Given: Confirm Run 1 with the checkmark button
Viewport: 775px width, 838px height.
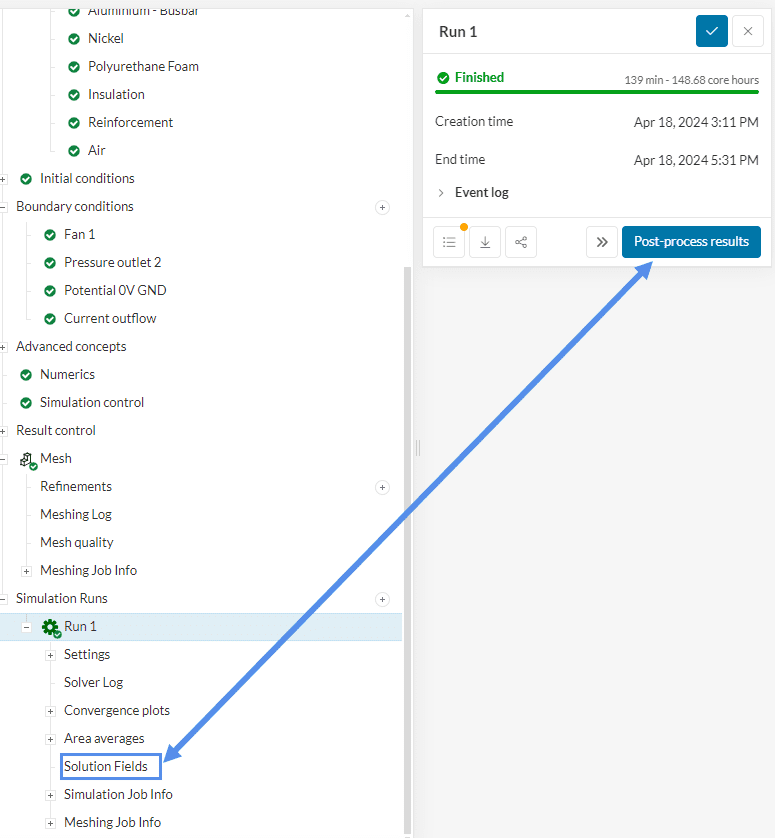Looking at the screenshot, I should 711,31.
